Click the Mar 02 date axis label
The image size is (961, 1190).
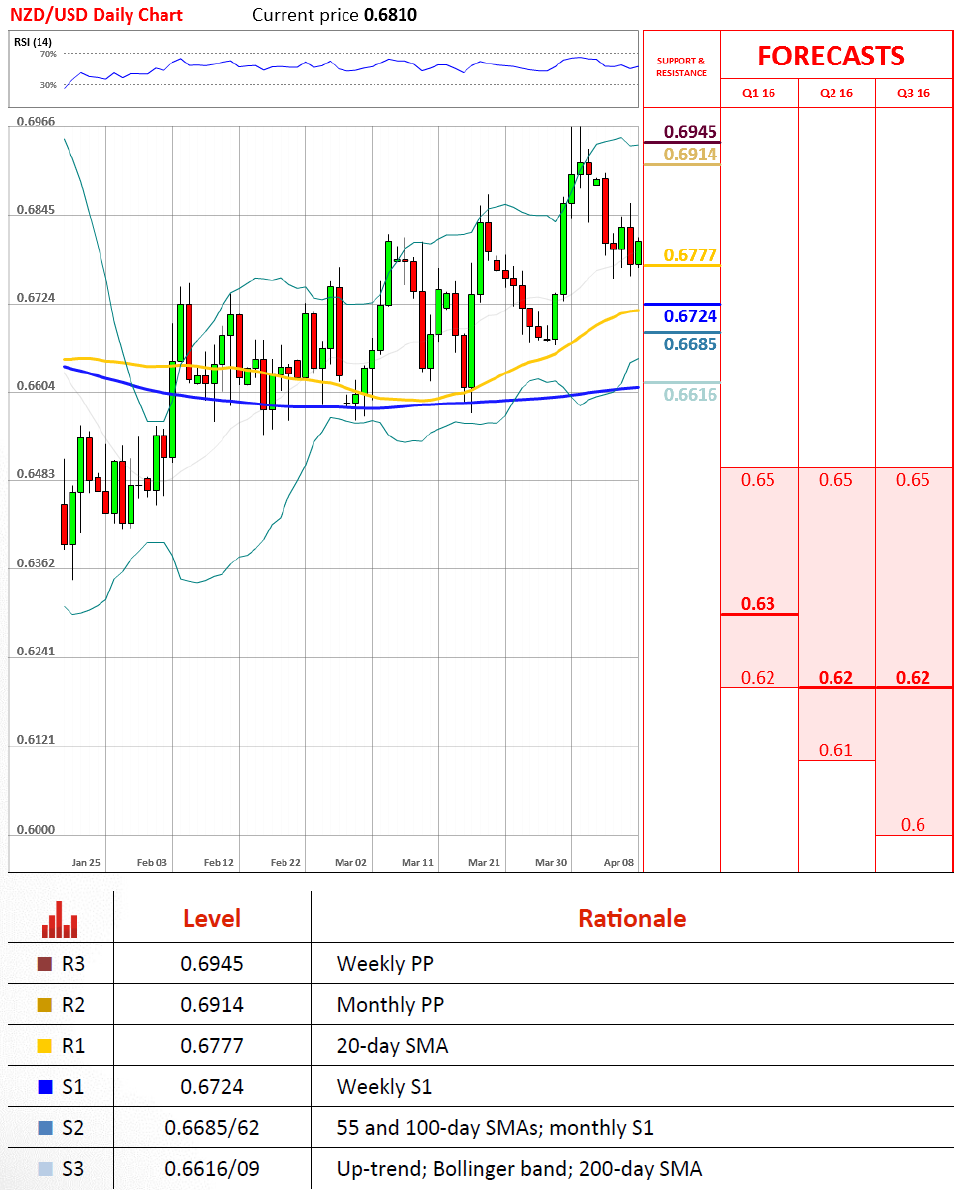(351, 862)
